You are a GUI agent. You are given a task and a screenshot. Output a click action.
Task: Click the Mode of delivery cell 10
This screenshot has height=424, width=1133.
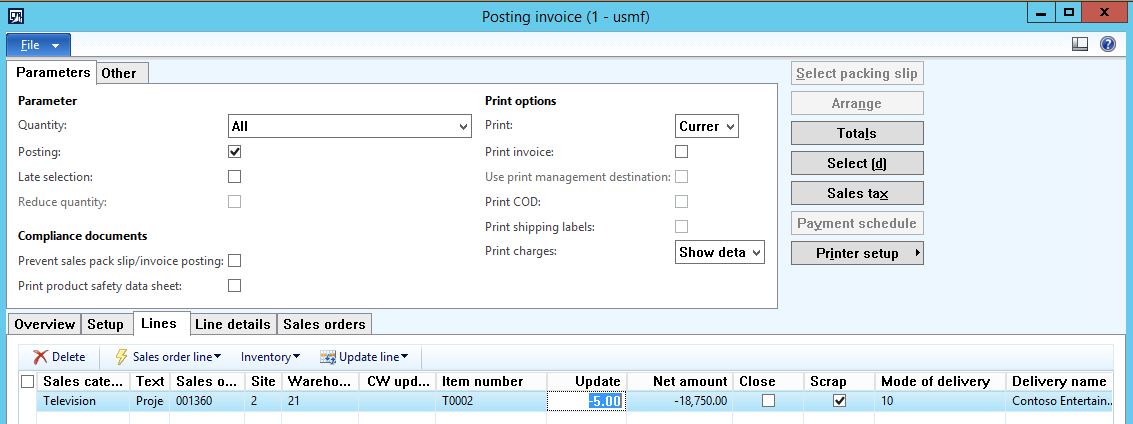[940, 401]
